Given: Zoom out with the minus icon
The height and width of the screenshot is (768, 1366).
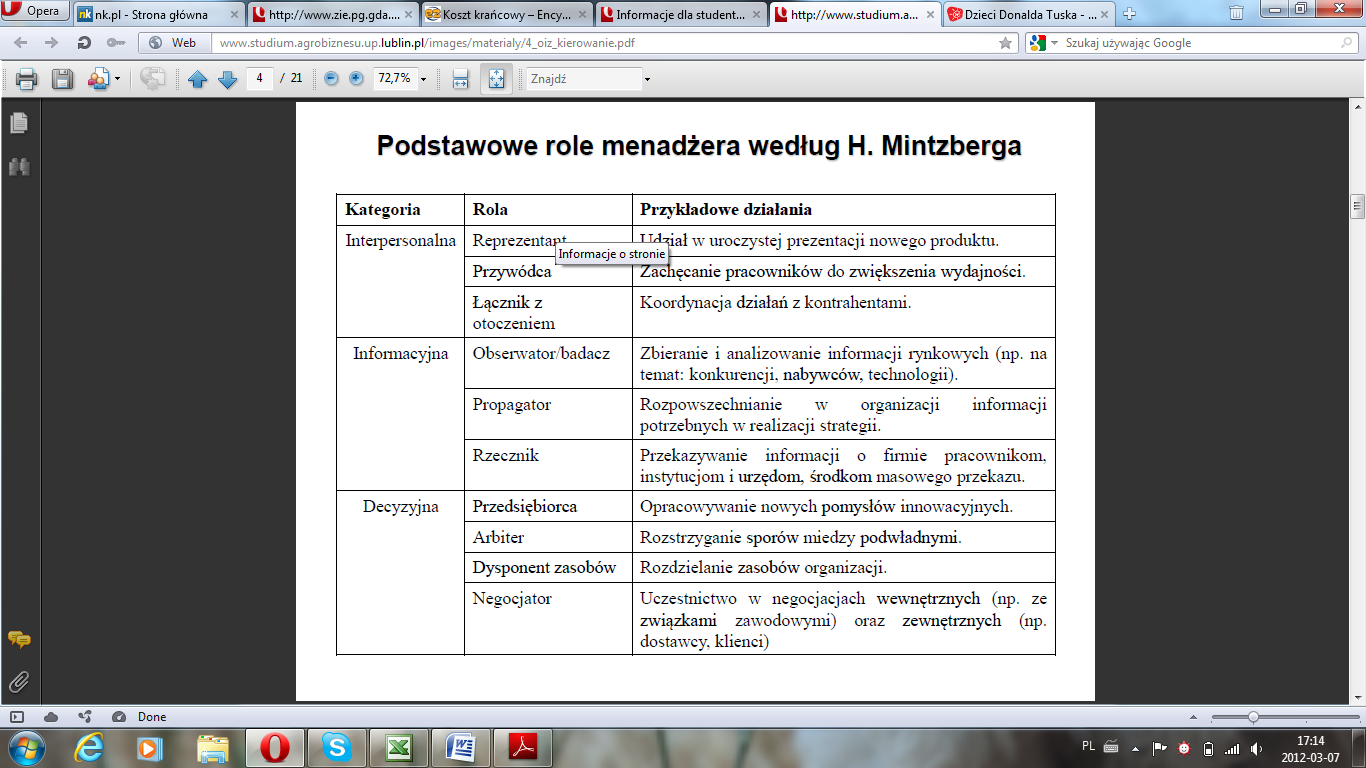Looking at the screenshot, I should [332, 78].
